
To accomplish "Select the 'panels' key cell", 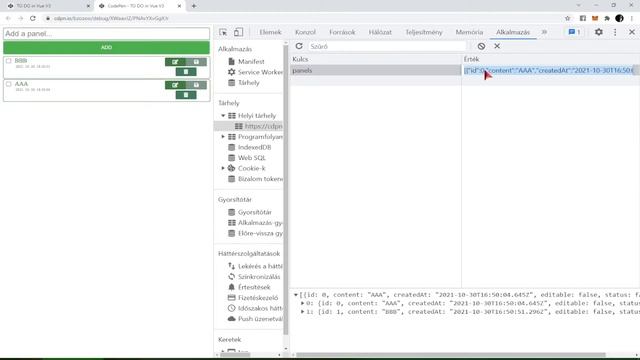I will point(376,71).
